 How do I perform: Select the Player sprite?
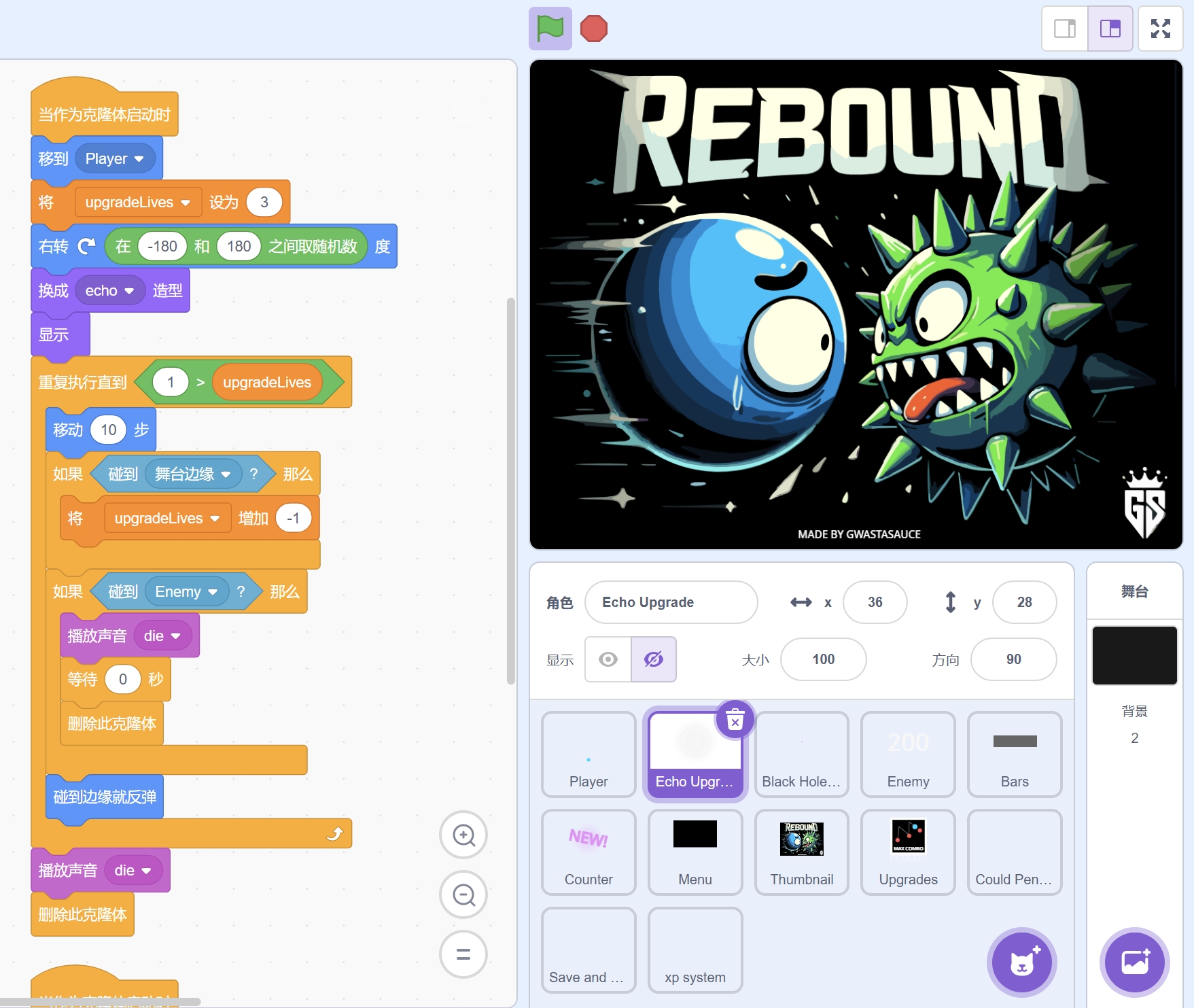click(x=589, y=754)
